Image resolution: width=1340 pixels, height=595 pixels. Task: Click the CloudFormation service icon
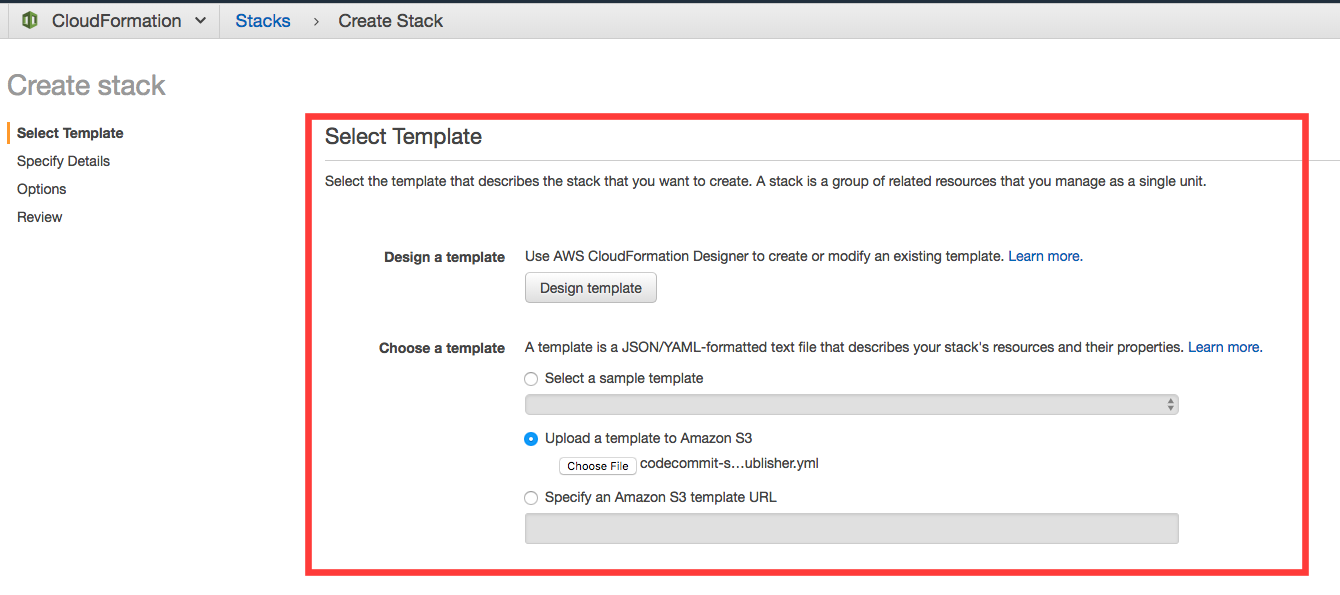[x=29, y=19]
